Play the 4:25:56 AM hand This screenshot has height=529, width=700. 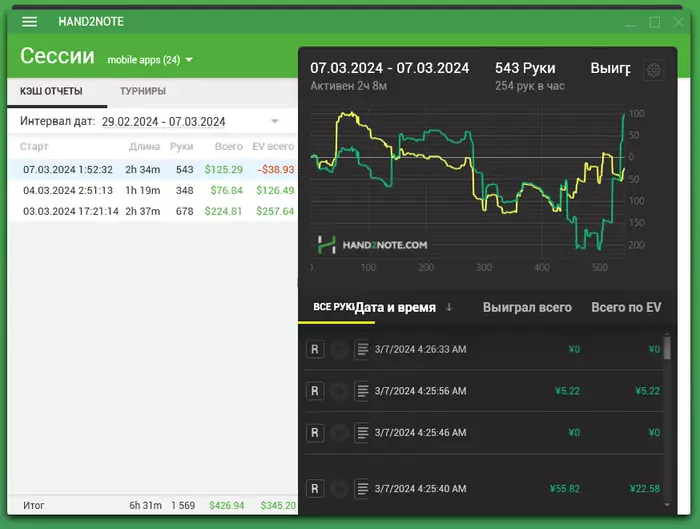pos(339,391)
